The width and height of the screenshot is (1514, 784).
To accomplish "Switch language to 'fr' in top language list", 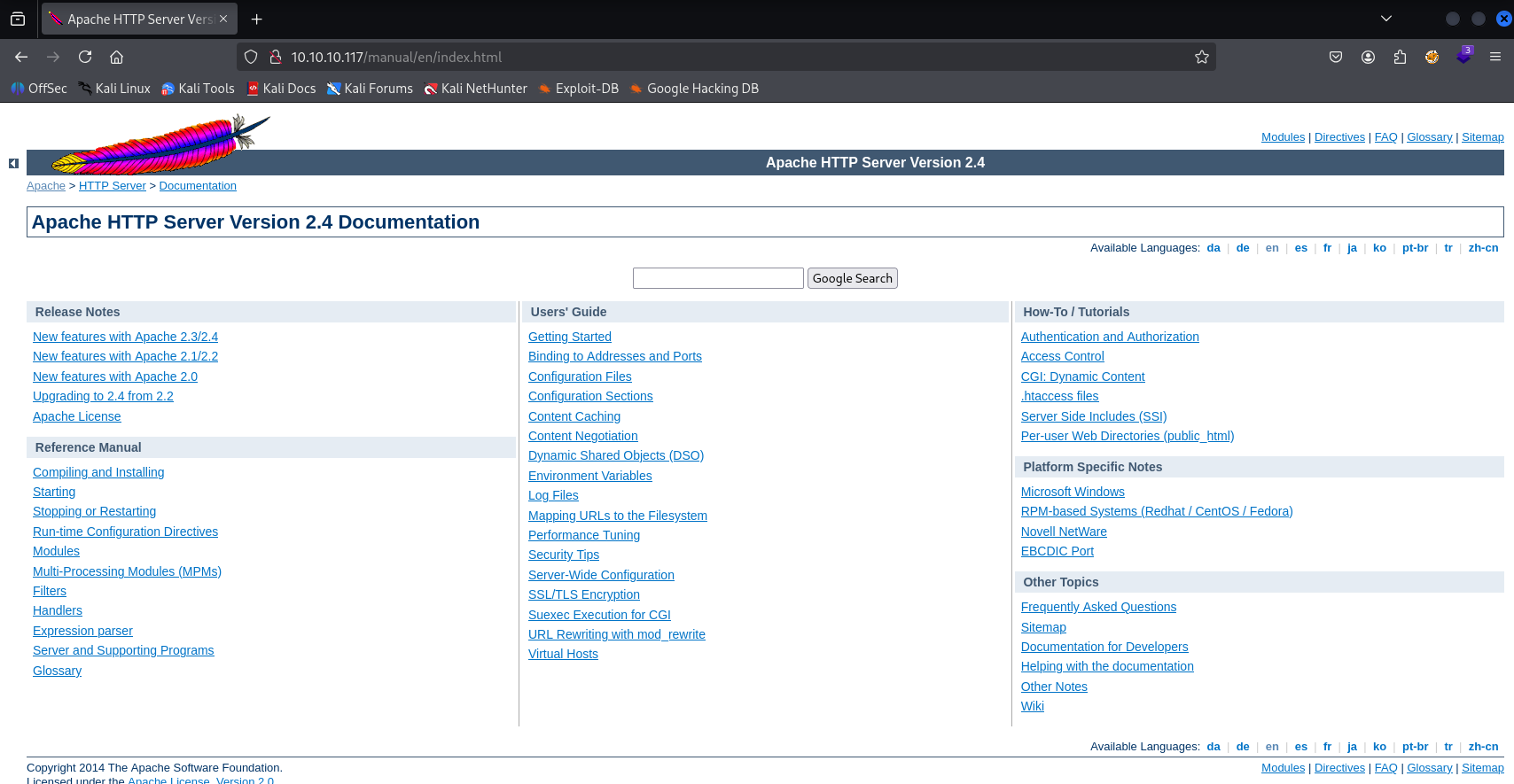I will [x=1327, y=248].
